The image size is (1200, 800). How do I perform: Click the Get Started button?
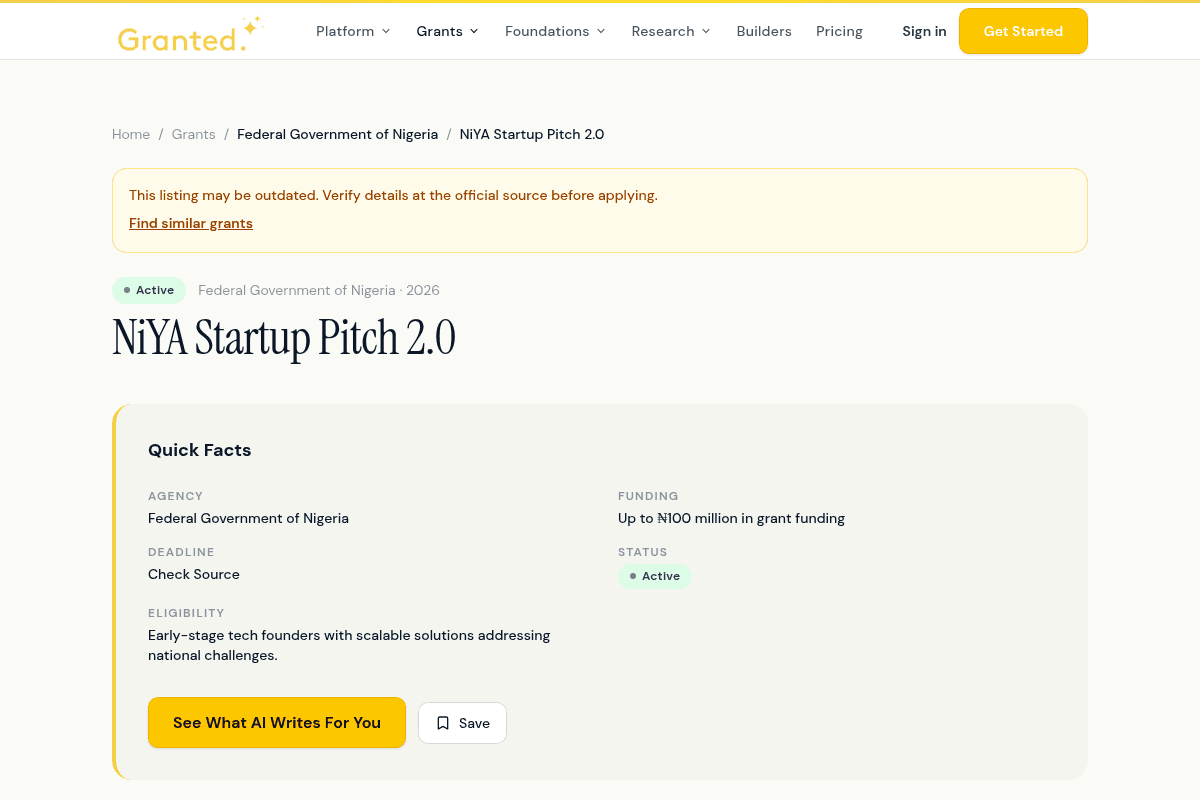pos(1023,31)
